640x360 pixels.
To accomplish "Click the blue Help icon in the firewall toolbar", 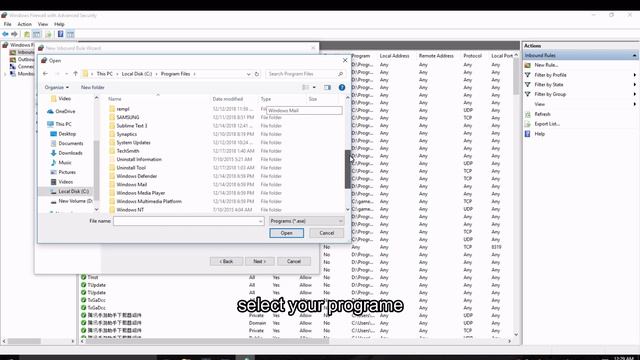I will [x=60, y=34].
